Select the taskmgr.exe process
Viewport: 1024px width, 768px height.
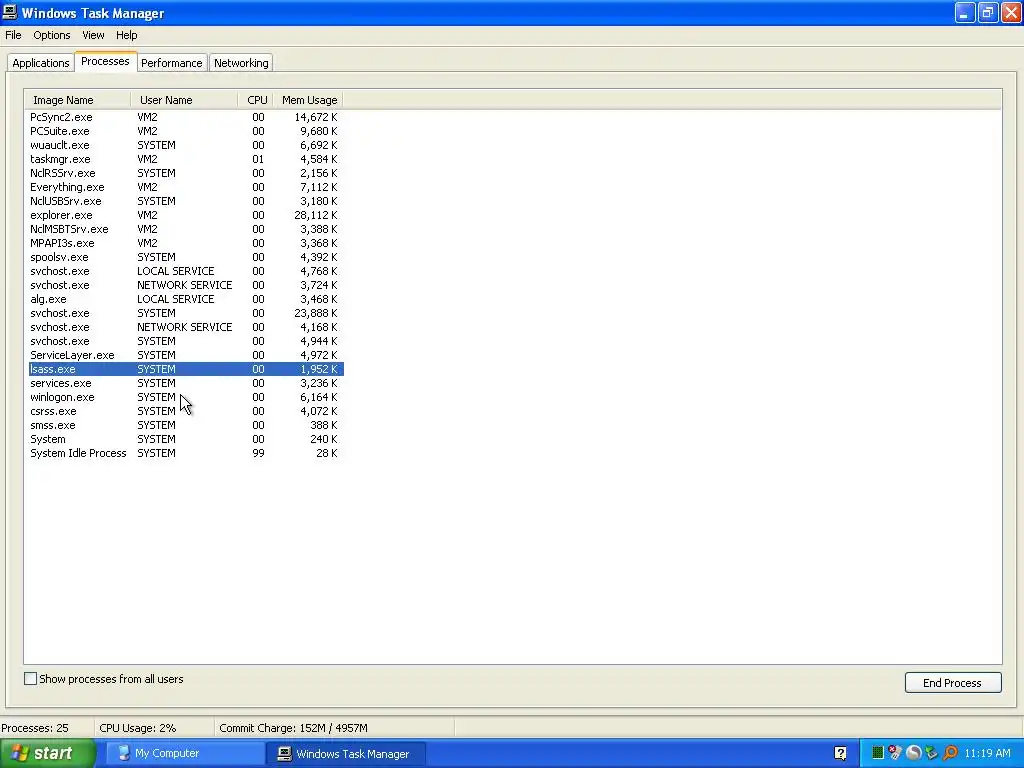(186, 159)
